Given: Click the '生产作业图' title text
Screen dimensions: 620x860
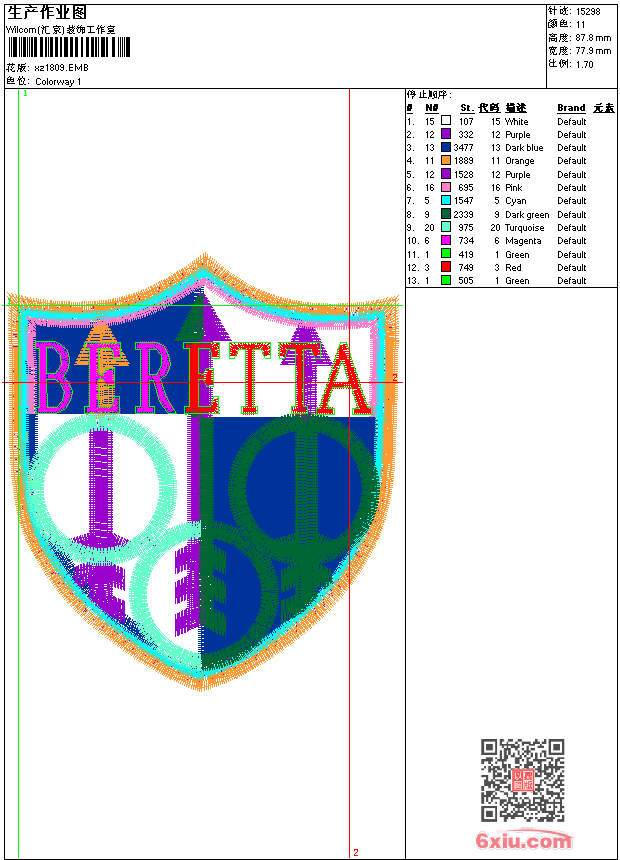Looking at the screenshot, I should [47, 13].
